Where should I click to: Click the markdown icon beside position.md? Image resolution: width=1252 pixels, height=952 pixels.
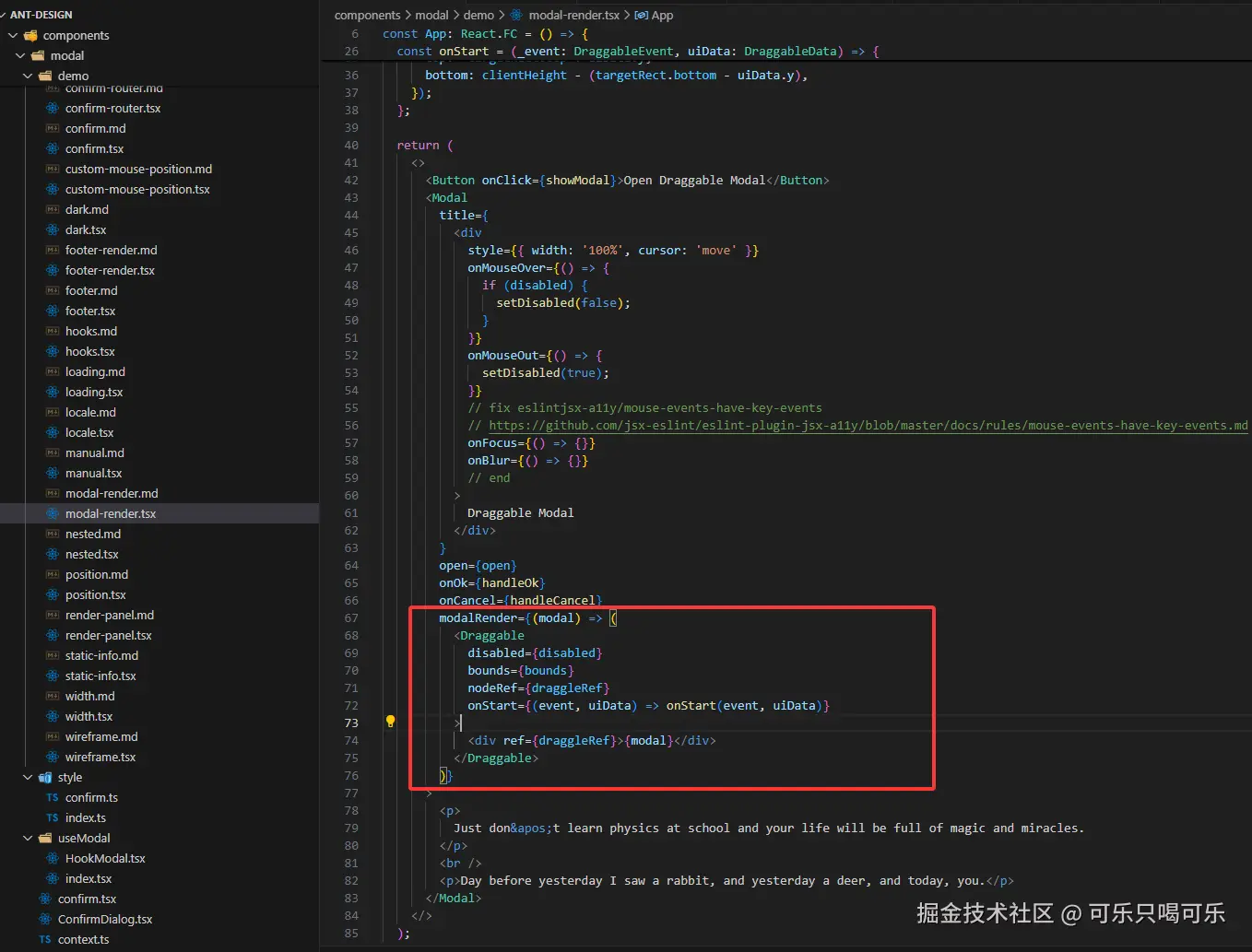click(x=53, y=574)
